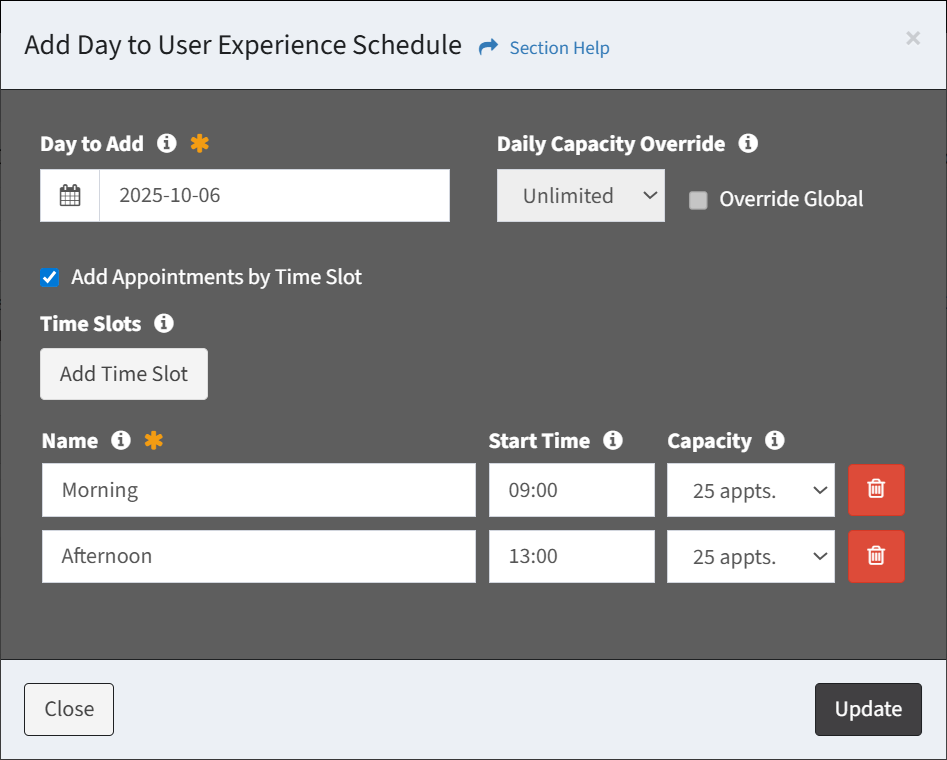Viewport: 947px width, 760px height.
Task: Click the 13:00 start time field
Action: tap(571, 556)
